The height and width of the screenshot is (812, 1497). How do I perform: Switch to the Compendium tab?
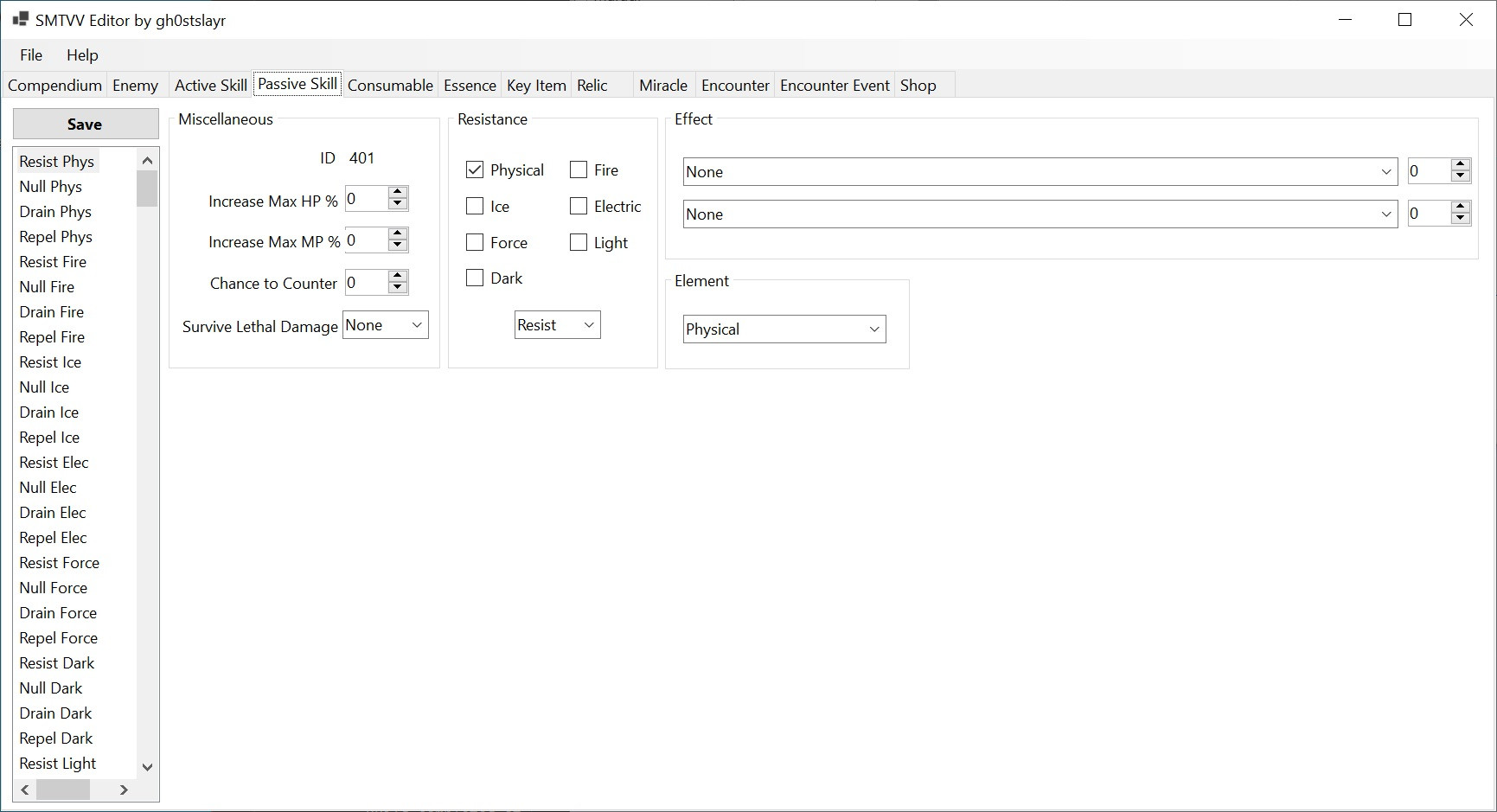(54, 85)
